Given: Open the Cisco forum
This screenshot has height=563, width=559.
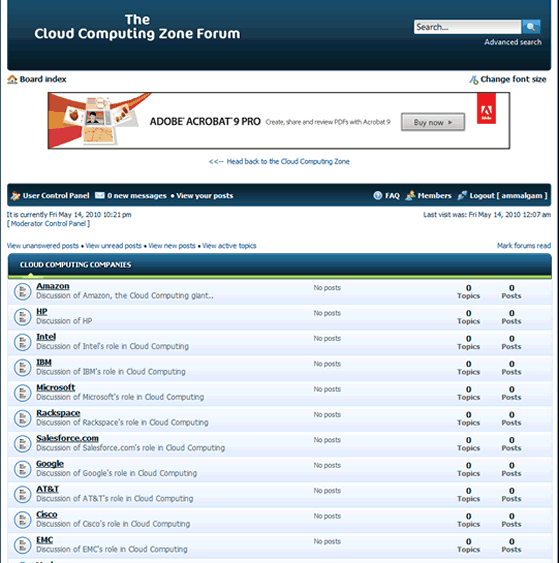Looking at the screenshot, I should [x=47, y=515].
